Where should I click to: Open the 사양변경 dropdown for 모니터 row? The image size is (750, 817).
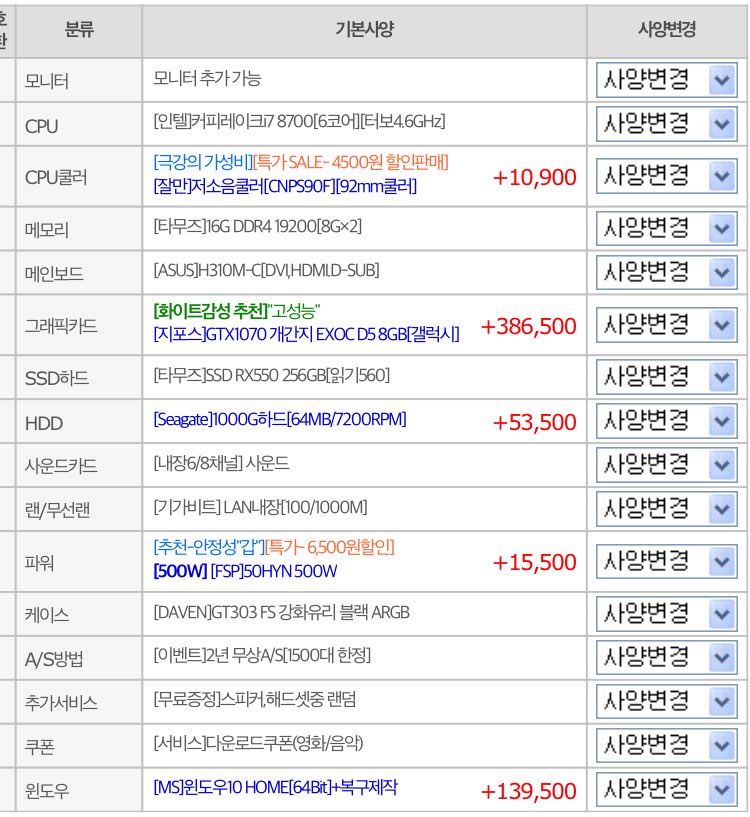(x=666, y=80)
